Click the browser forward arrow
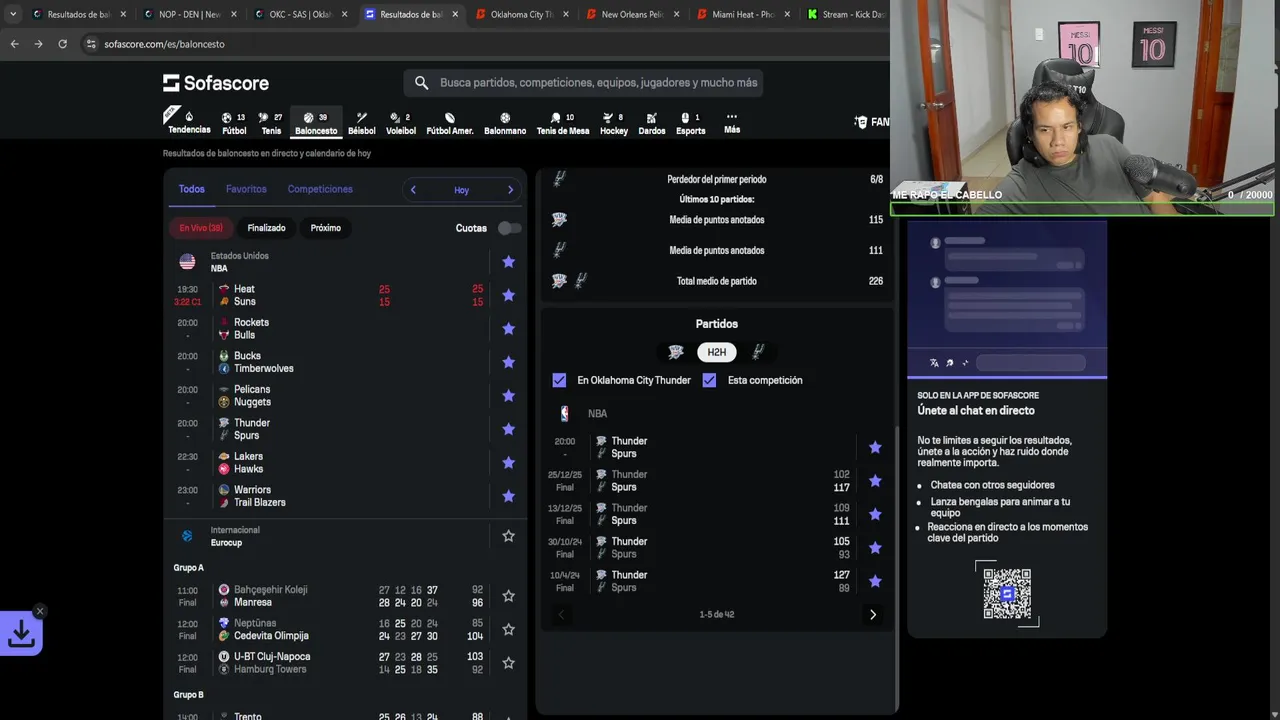Image resolution: width=1280 pixels, height=720 pixels. (38, 44)
